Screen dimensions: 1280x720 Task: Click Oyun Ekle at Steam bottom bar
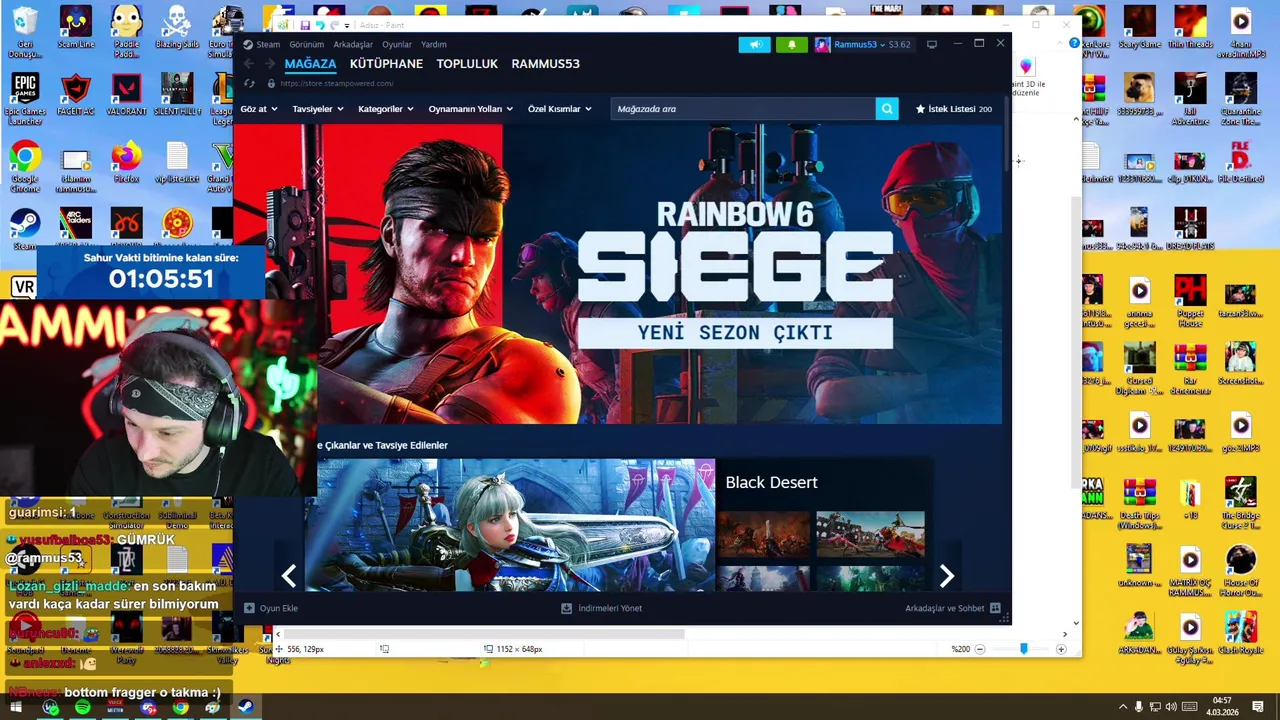coord(271,608)
